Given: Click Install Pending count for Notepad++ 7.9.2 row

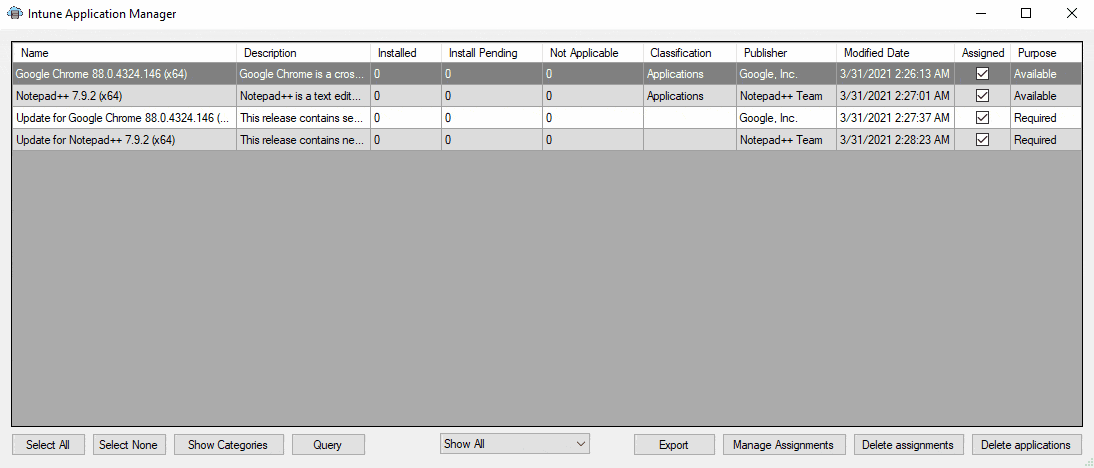Looking at the screenshot, I should pyautogui.click(x=492, y=96).
